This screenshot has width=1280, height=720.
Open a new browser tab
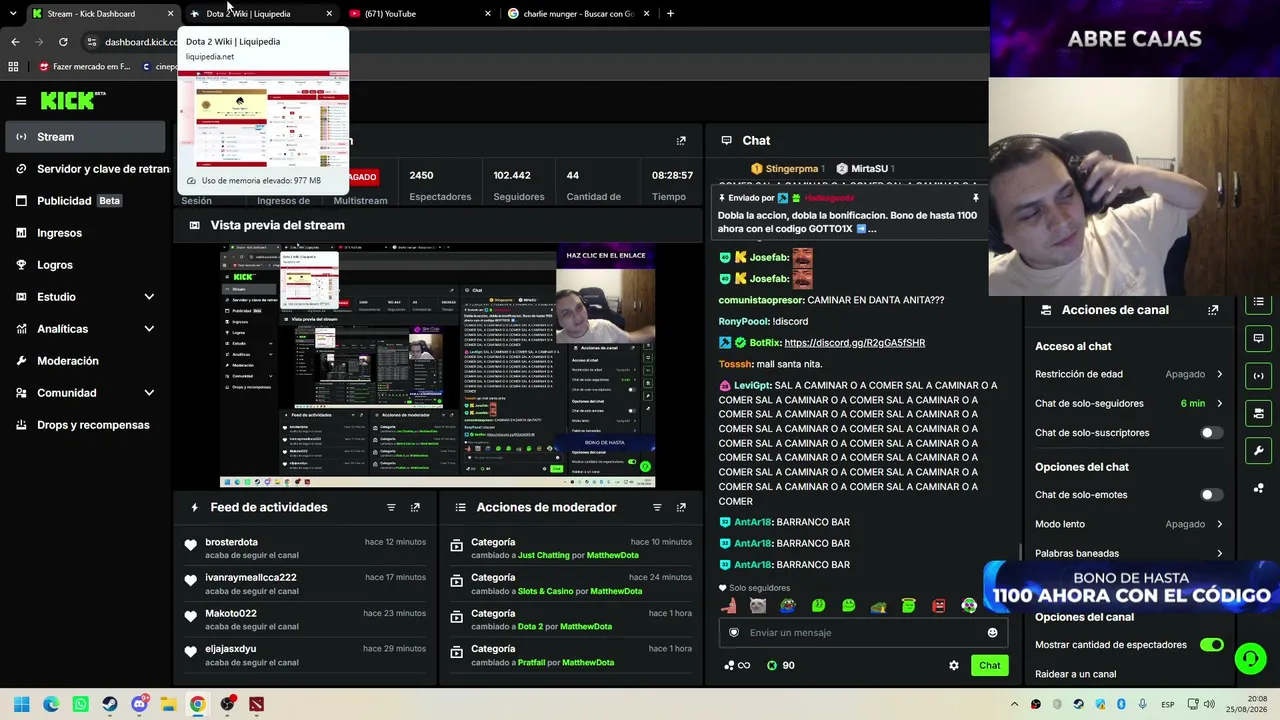(x=670, y=14)
